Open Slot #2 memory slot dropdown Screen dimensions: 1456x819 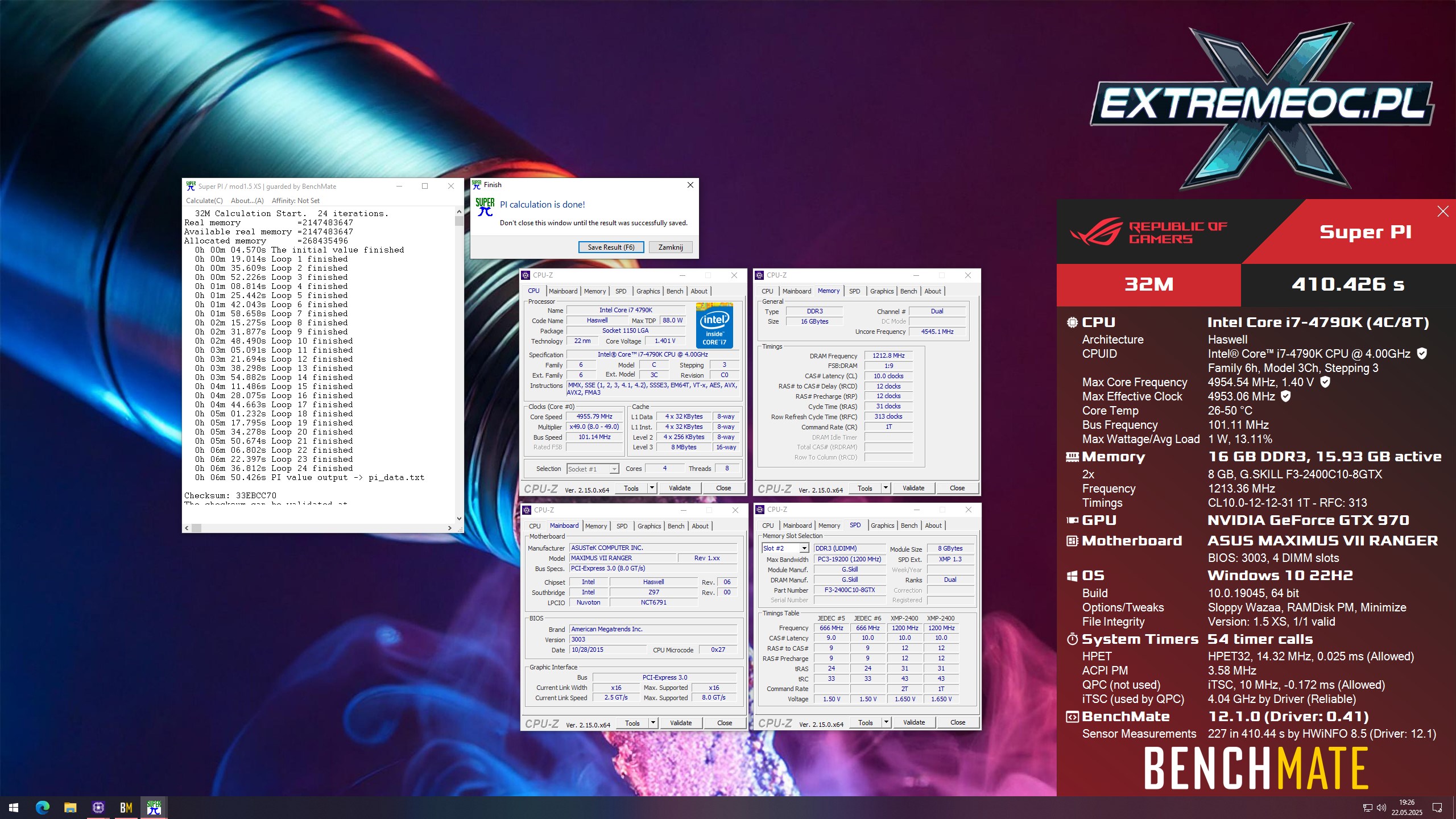coord(804,548)
